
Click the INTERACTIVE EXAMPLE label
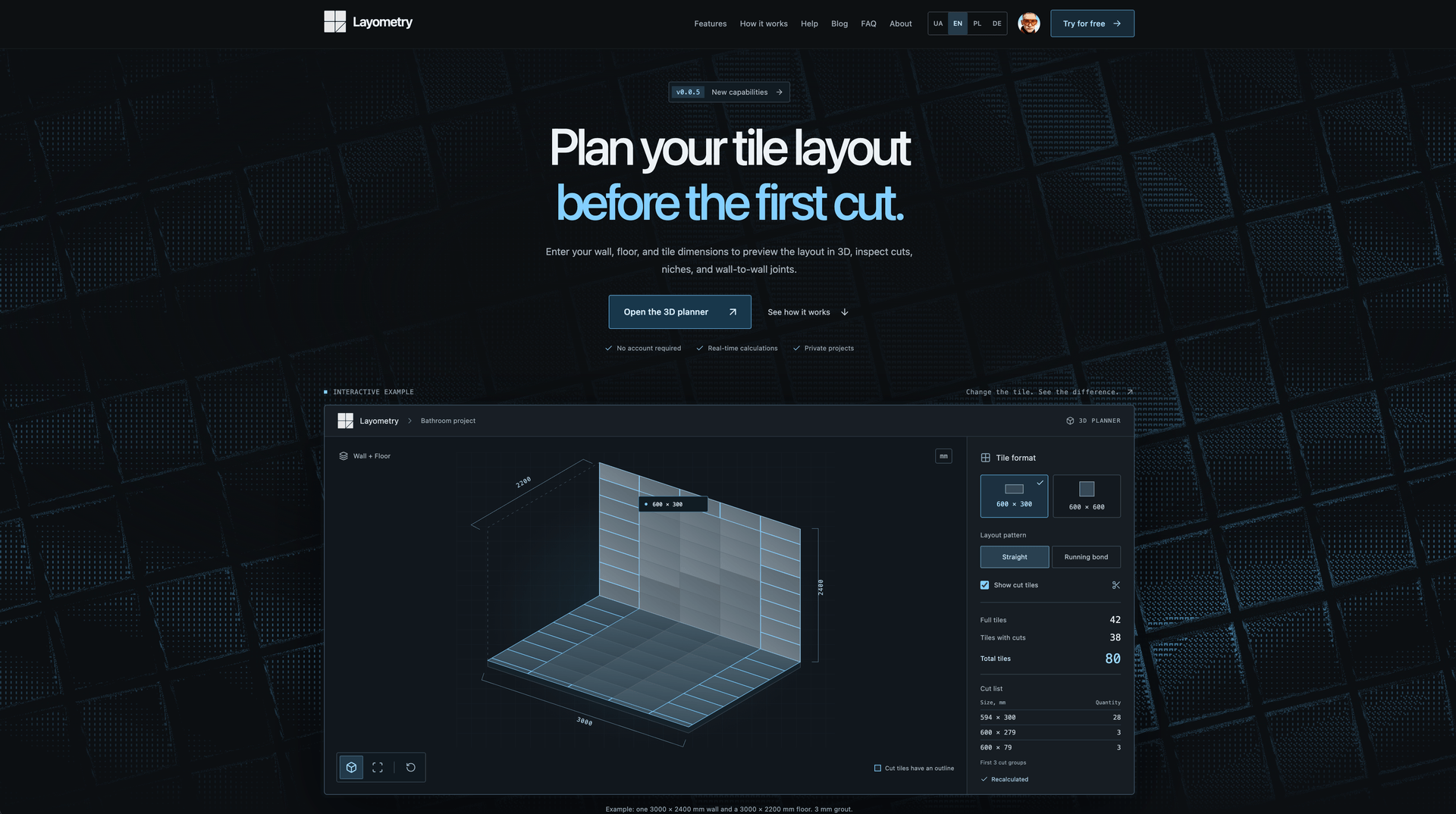373,392
